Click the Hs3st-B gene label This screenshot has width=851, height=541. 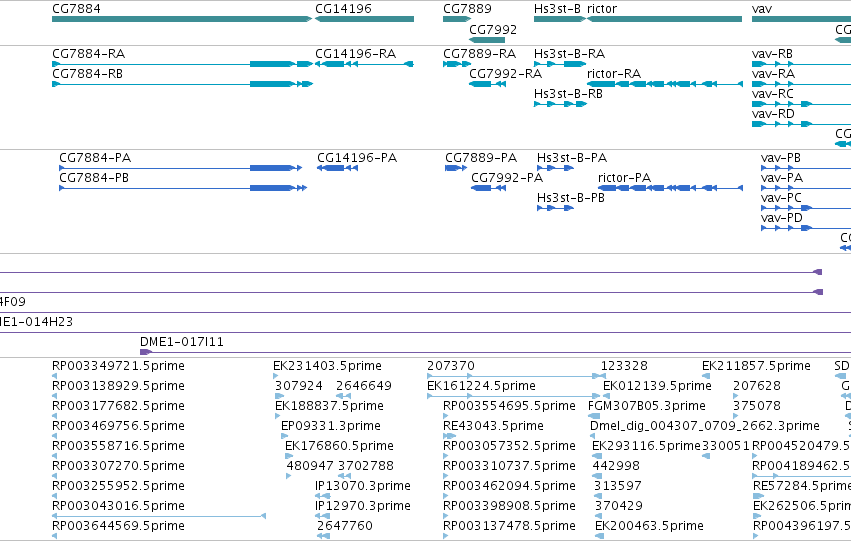tap(557, 9)
